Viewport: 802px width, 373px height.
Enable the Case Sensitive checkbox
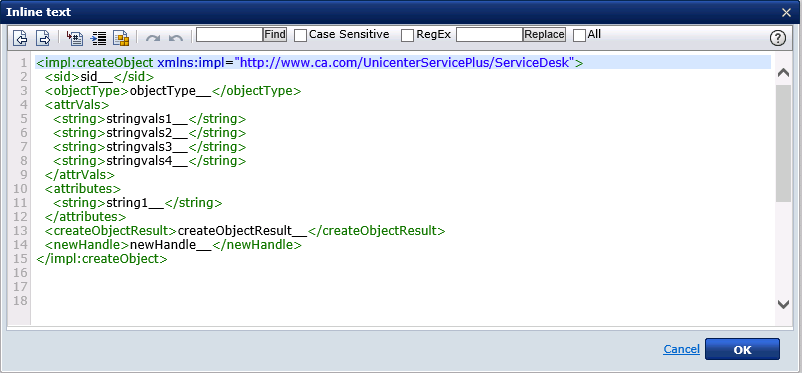tap(301, 35)
